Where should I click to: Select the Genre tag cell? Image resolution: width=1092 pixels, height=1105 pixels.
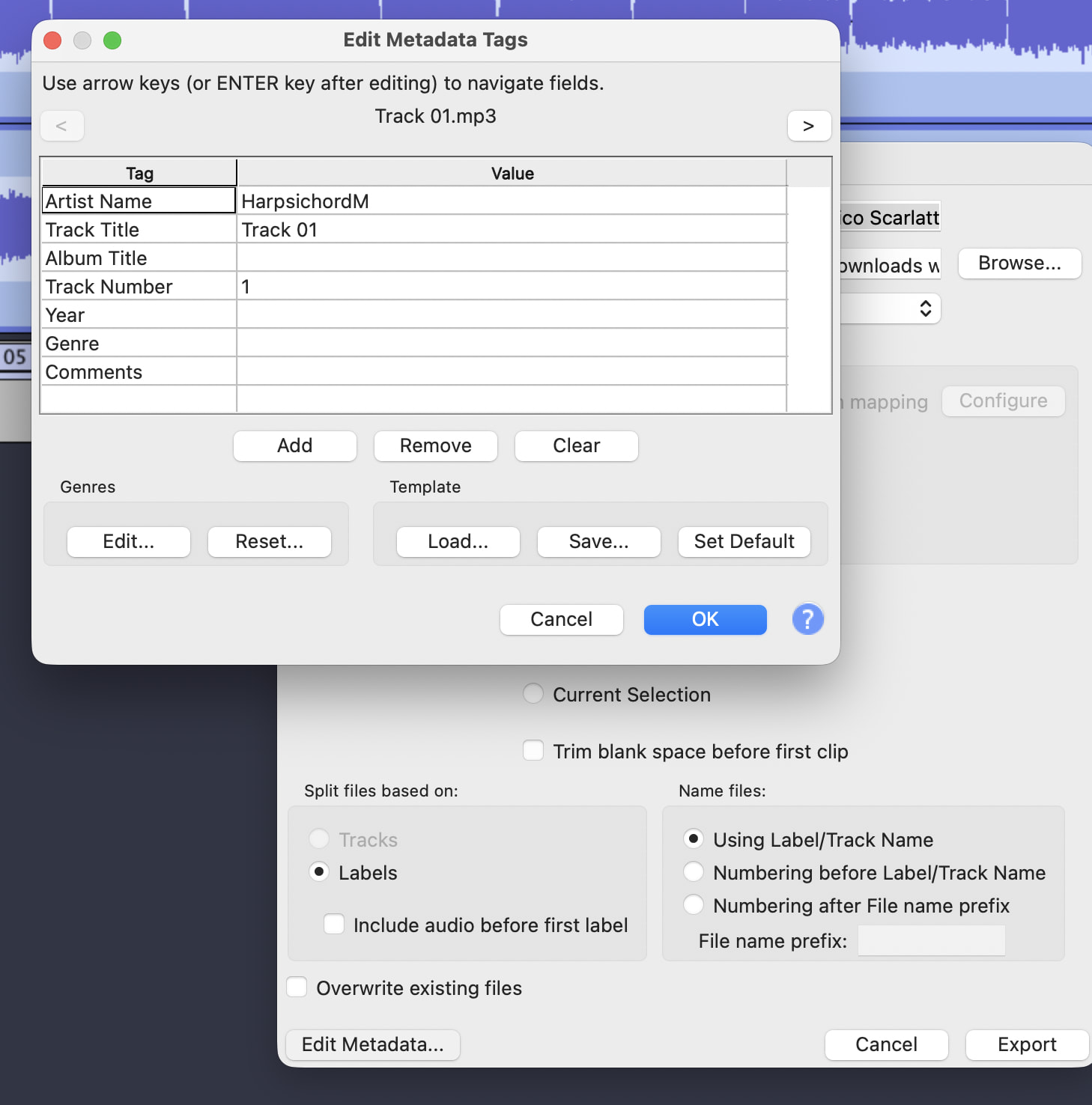click(139, 343)
